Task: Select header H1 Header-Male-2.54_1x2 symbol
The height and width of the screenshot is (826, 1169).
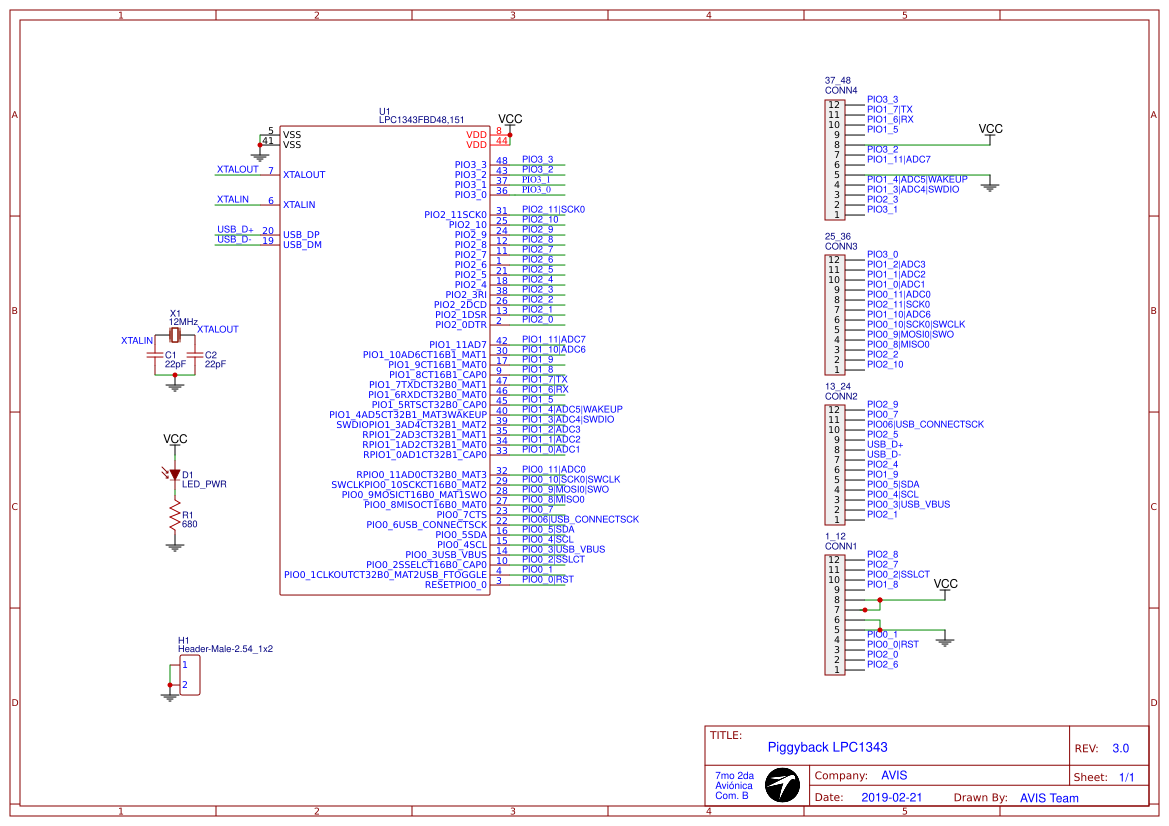Action: [190, 674]
